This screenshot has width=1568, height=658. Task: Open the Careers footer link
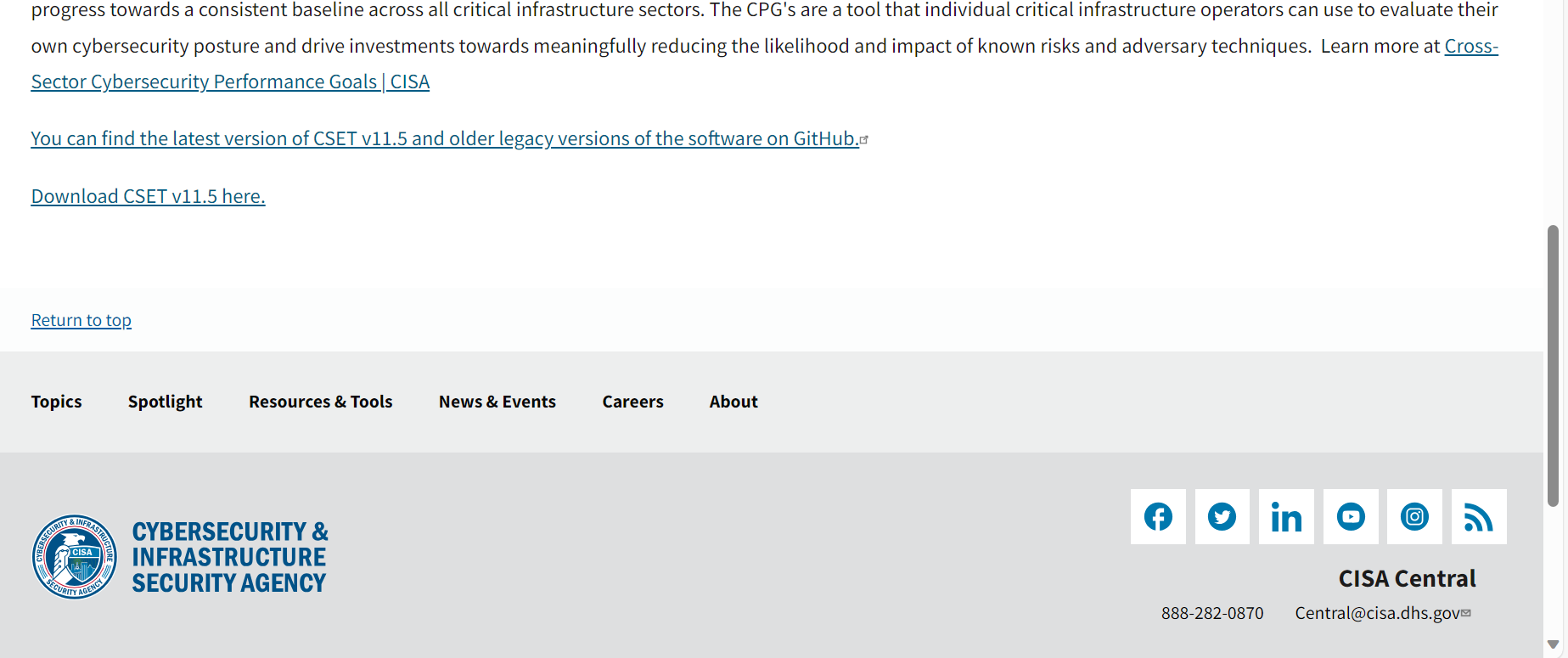(x=633, y=402)
